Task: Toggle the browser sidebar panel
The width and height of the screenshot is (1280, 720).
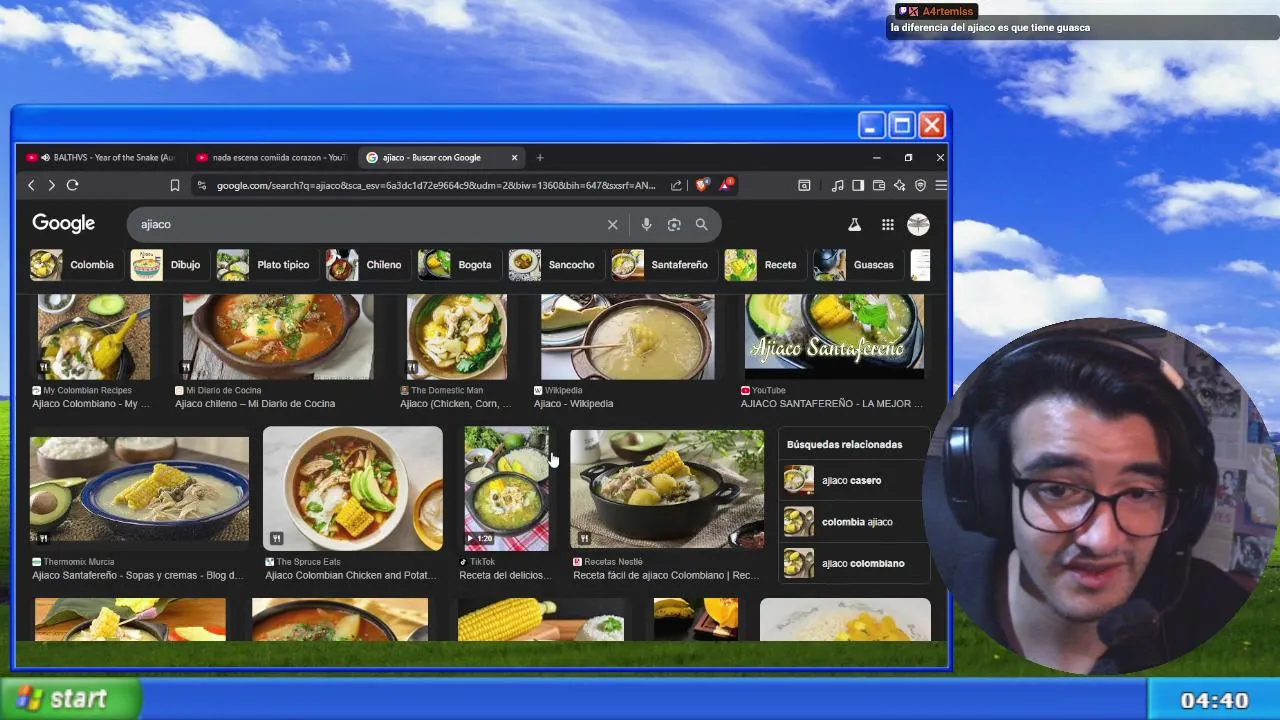Action: (858, 185)
